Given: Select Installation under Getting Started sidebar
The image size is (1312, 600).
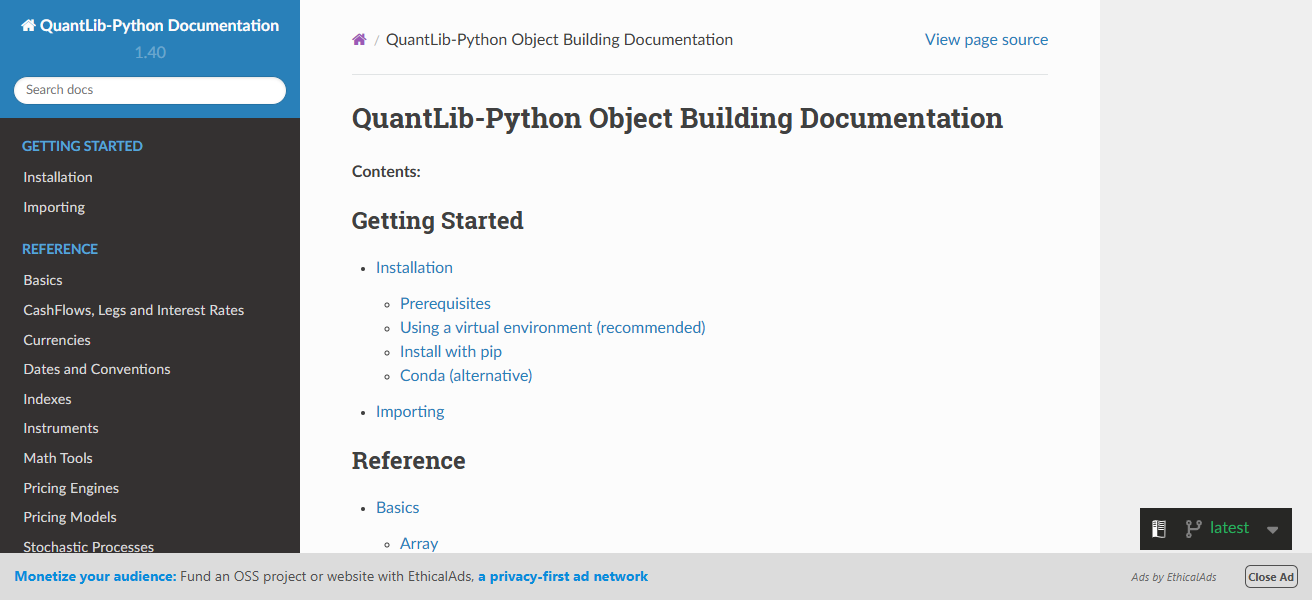Looking at the screenshot, I should coord(57,176).
